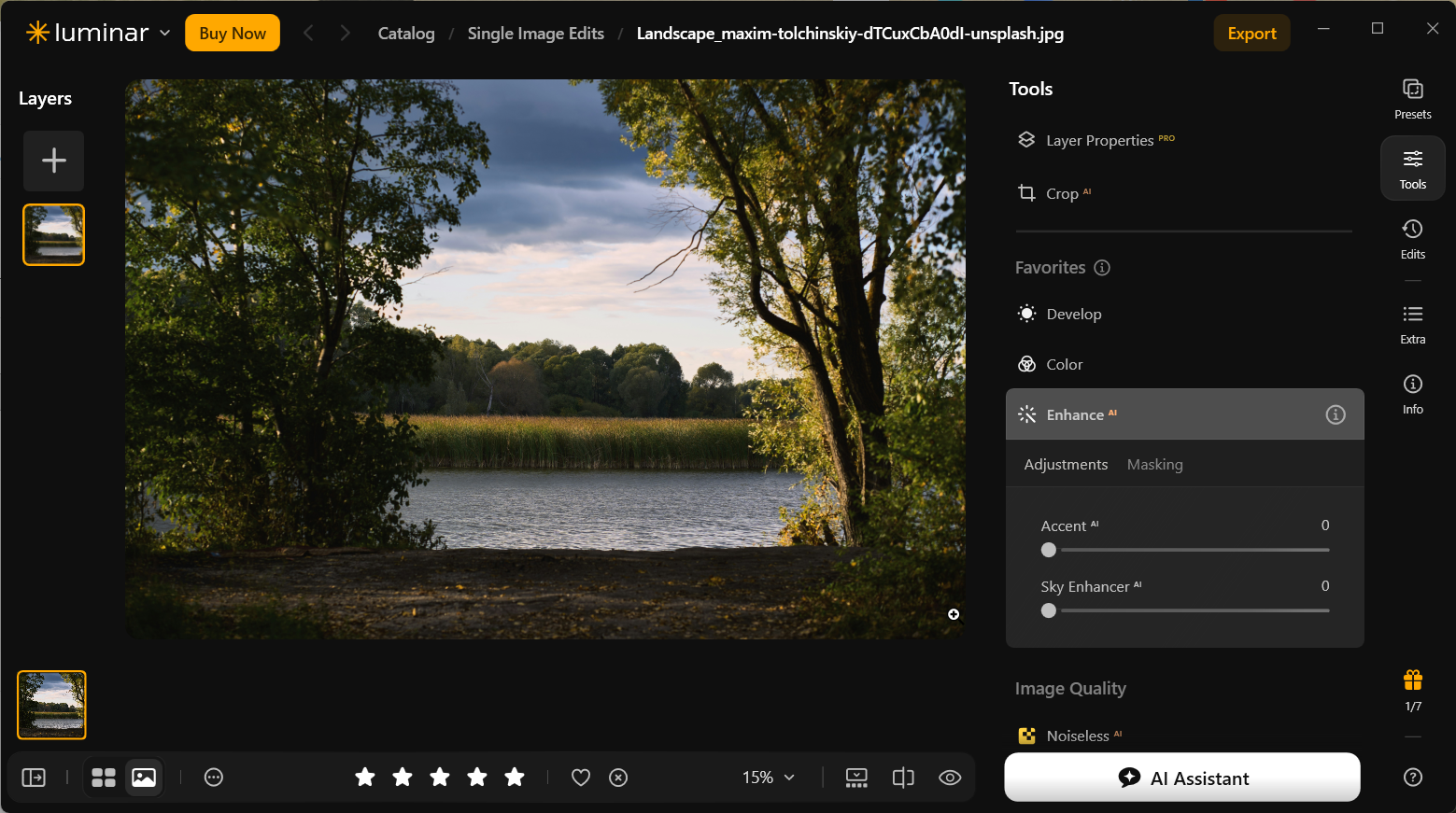Open the Presets panel
Screen dimensions: 1456x813
pyautogui.click(x=1412, y=99)
